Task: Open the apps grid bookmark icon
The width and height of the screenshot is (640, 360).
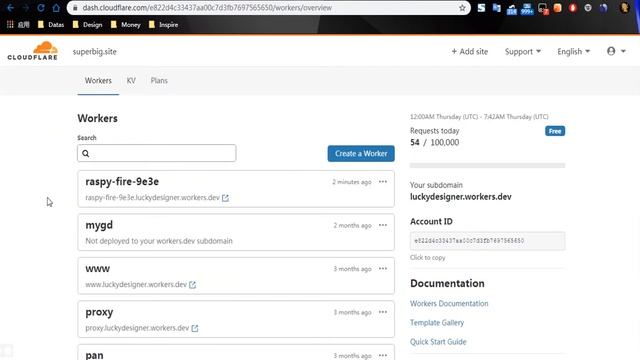Action: tap(10, 24)
